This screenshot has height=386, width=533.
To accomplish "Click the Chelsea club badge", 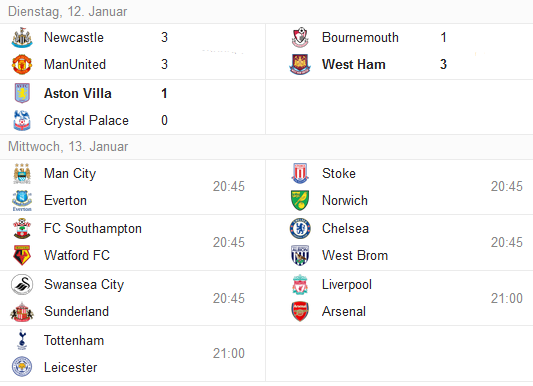I will (300, 228).
